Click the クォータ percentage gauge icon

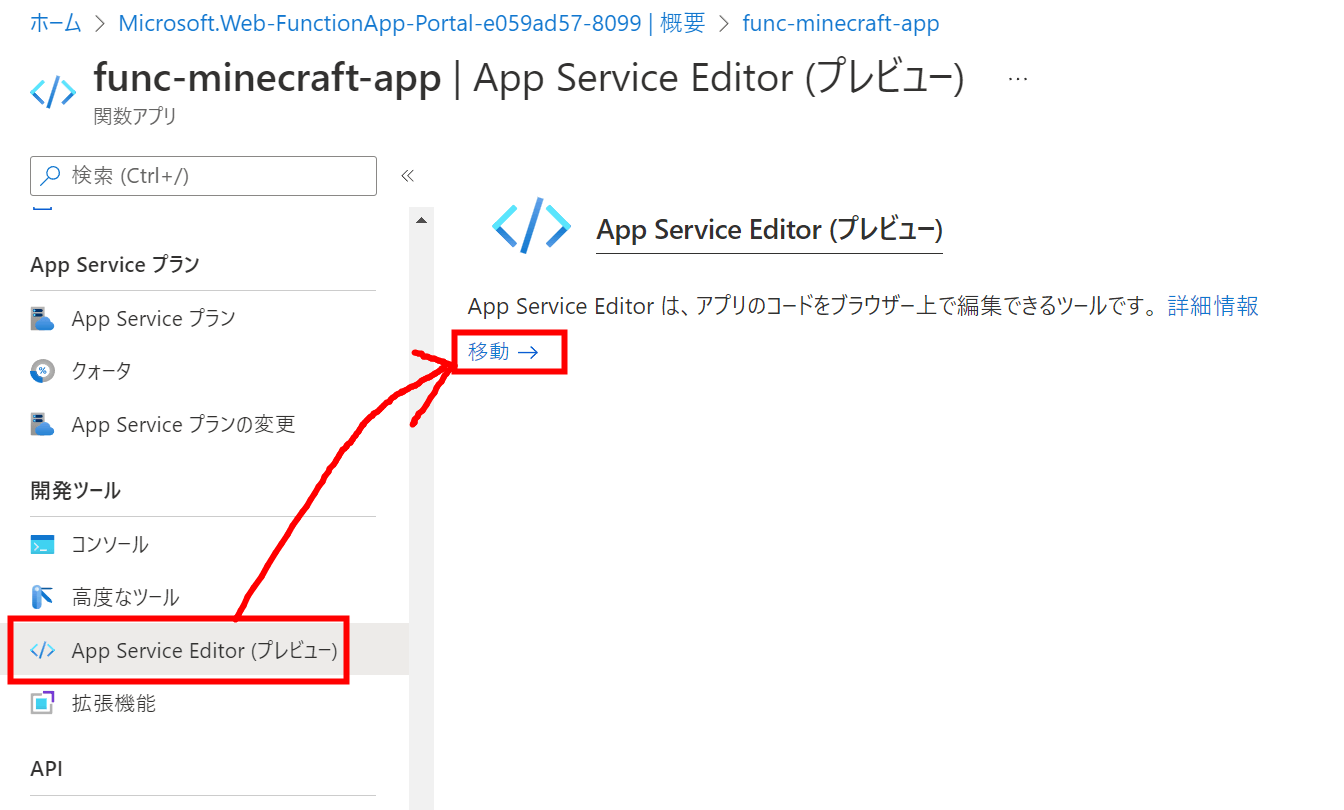tap(42, 371)
